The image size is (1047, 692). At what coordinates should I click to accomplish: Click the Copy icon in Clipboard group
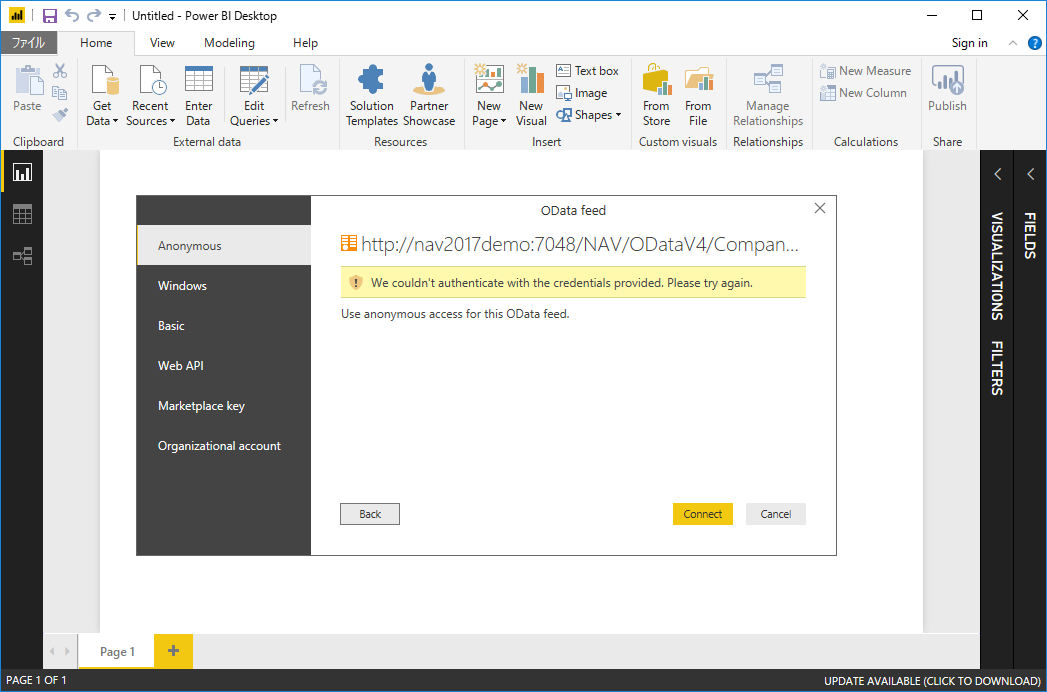tap(60, 93)
